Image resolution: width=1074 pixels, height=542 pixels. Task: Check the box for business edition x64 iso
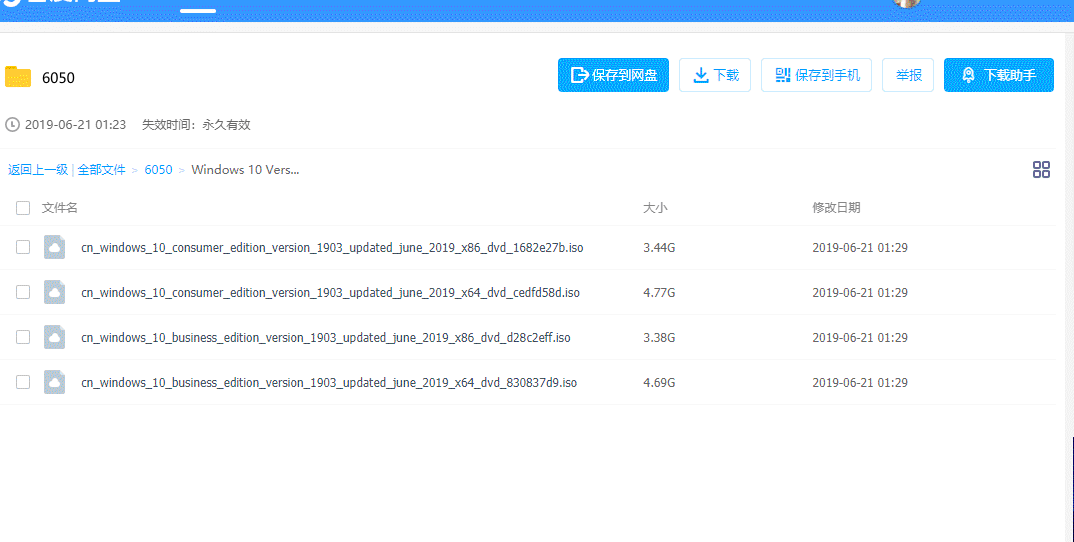tap(23, 382)
